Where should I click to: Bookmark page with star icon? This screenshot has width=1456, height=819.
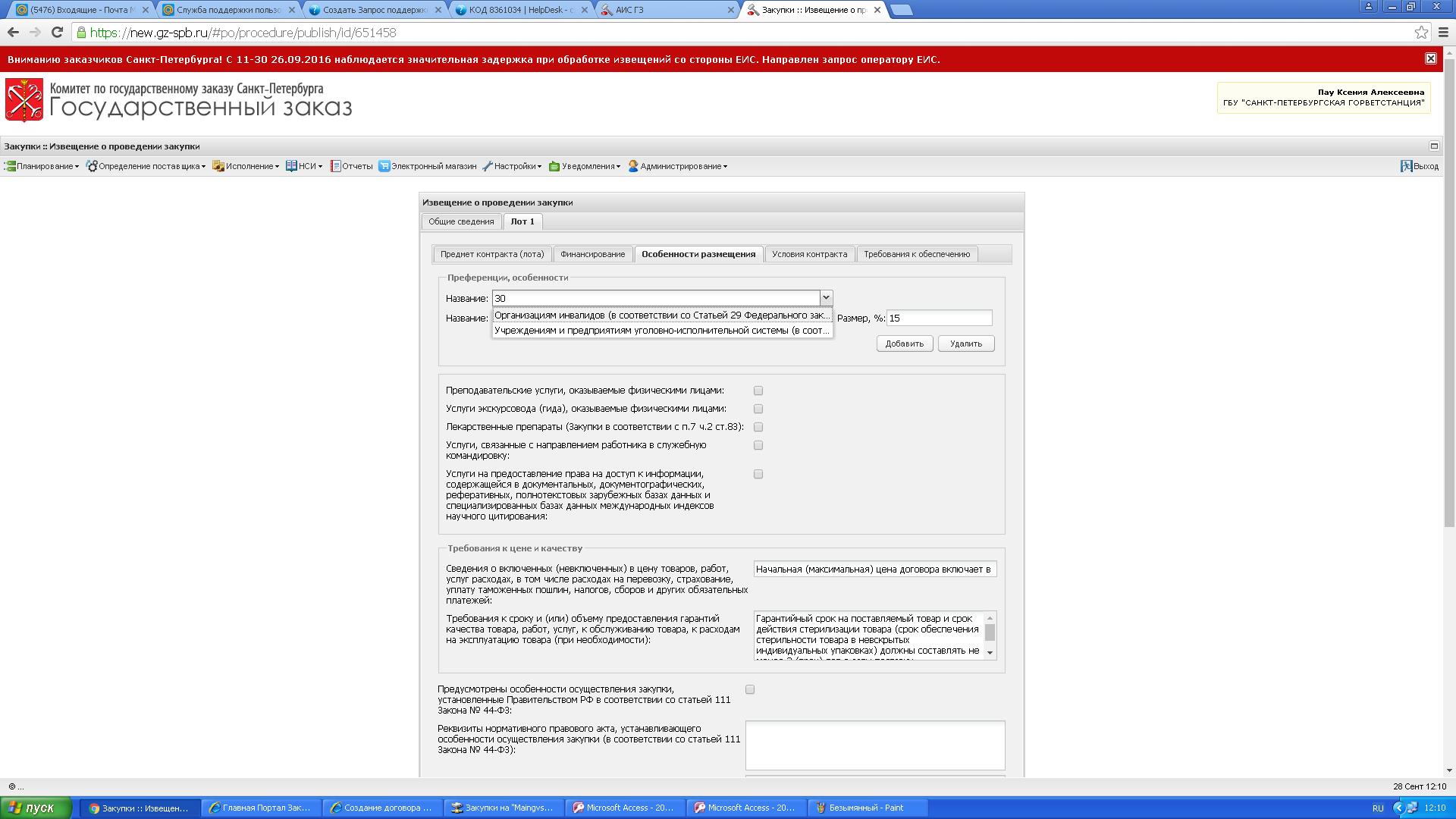[1421, 33]
